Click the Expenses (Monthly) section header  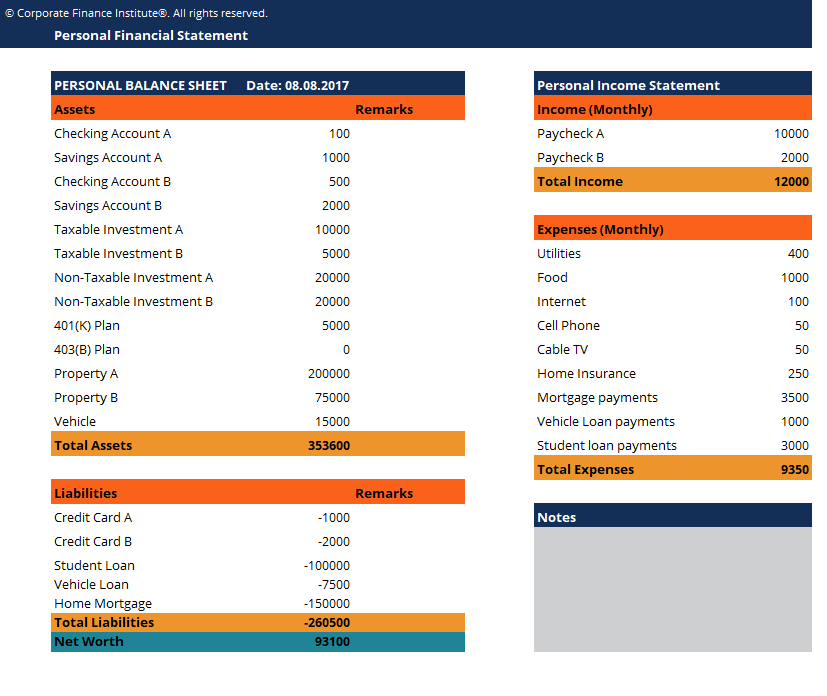(x=599, y=227)
